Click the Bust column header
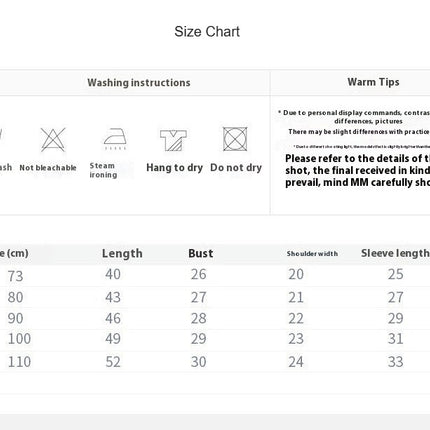This screenshot has height=430, width=430. (x=201, y=253)
